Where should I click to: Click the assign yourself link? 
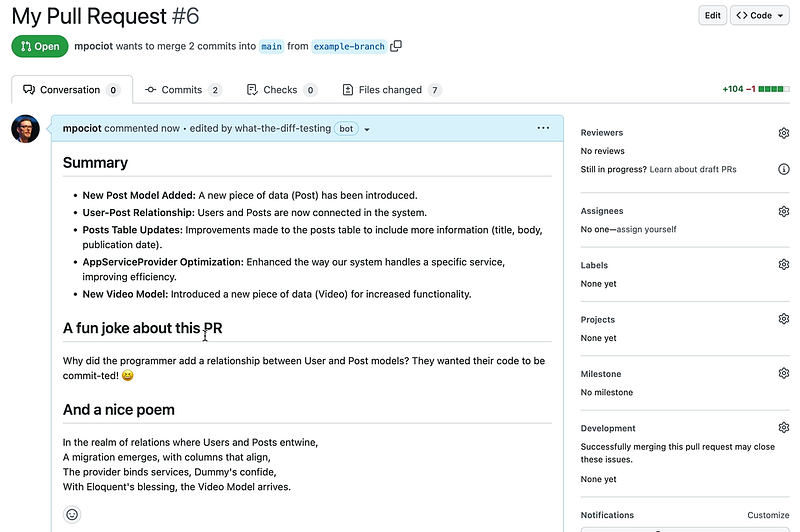646,230
